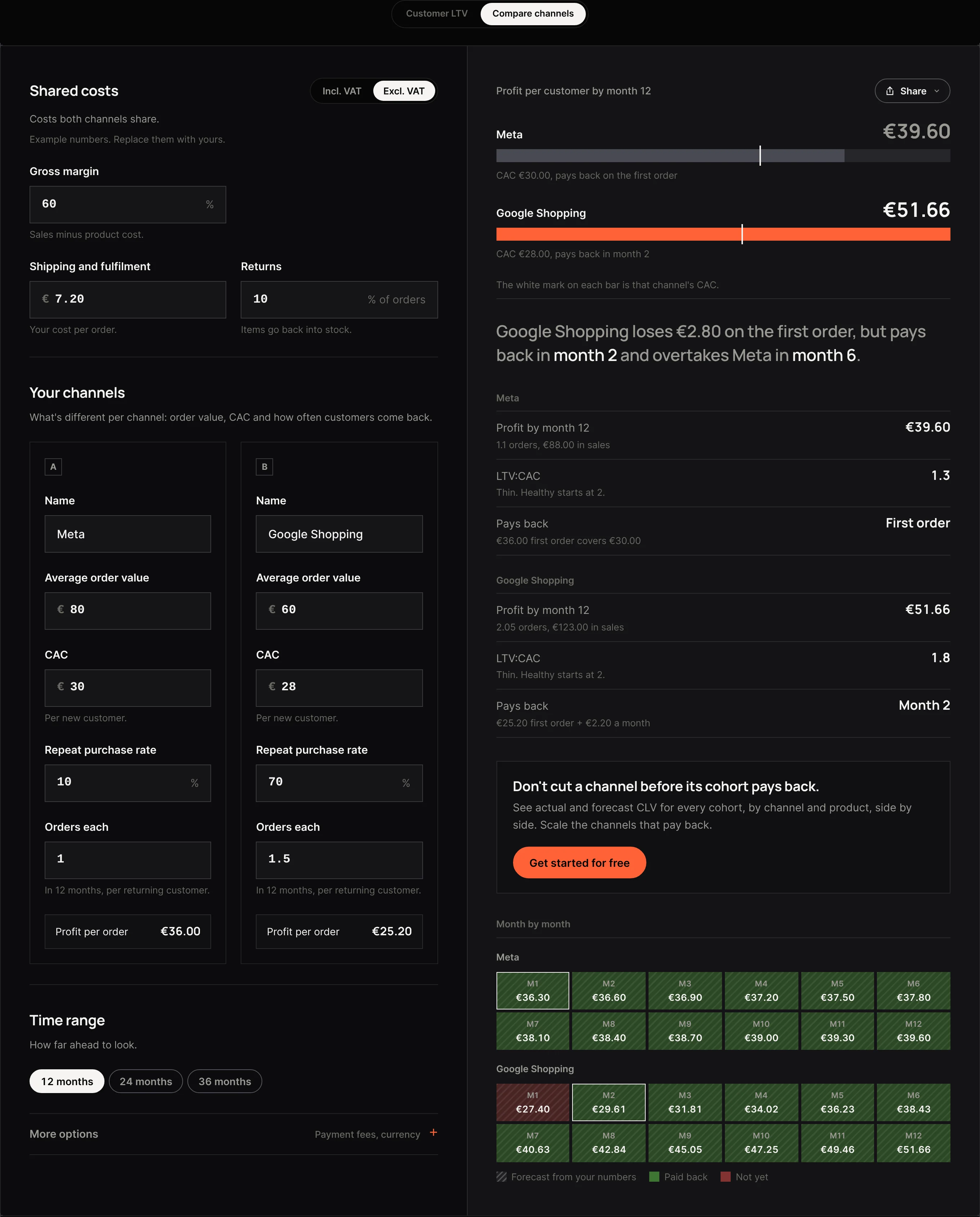Choose the 12 months time range
Viewport: 980px width, 1217px height.
(67, 1081)
